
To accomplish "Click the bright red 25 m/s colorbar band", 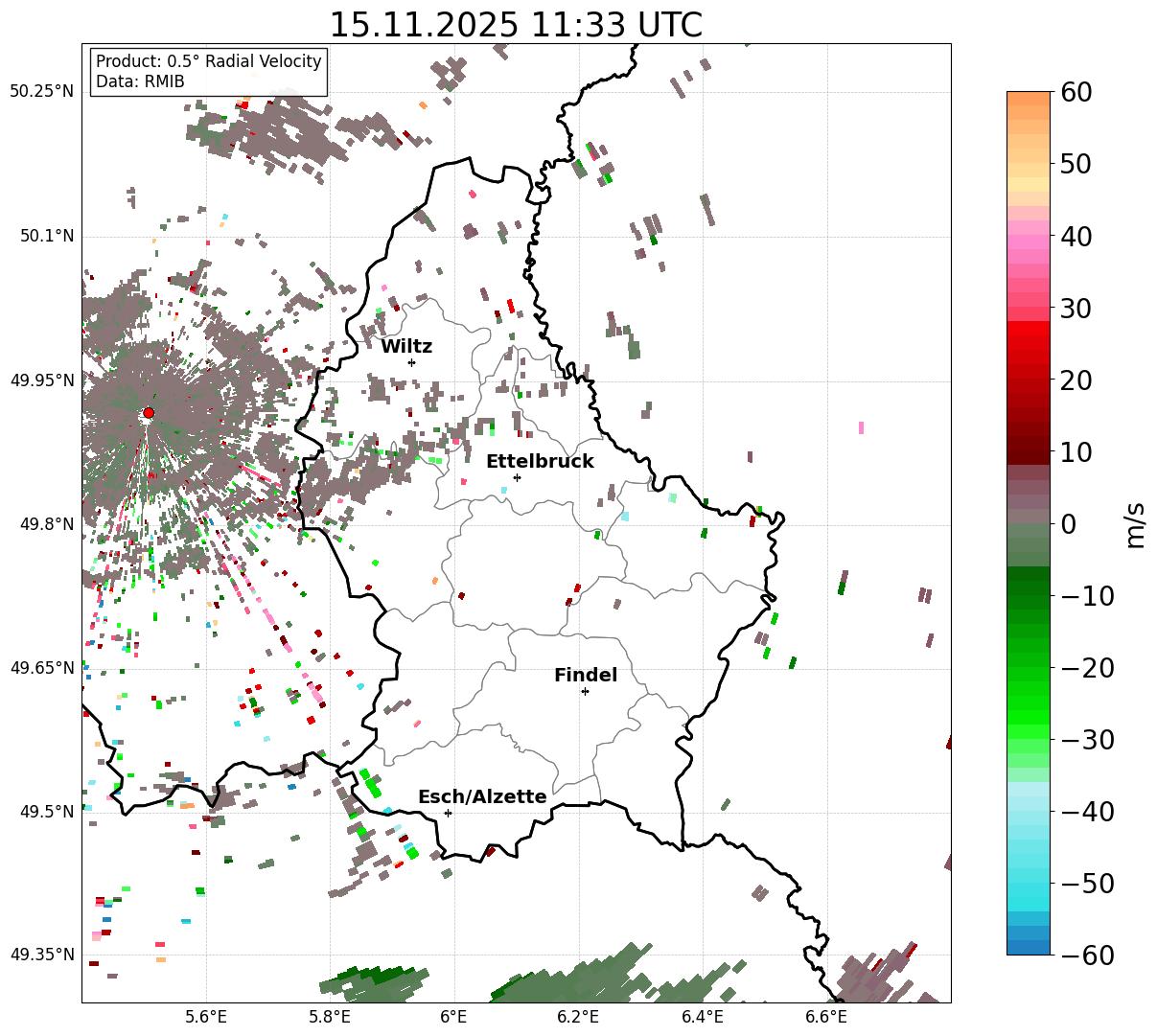I will click(x=1029, y=342).
